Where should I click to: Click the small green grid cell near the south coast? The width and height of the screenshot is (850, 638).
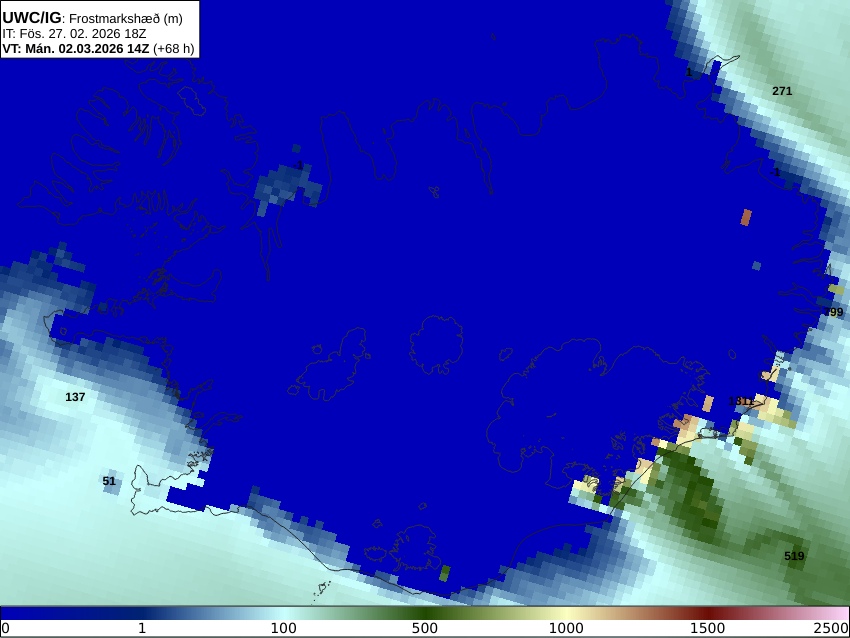tap(445, 573)
